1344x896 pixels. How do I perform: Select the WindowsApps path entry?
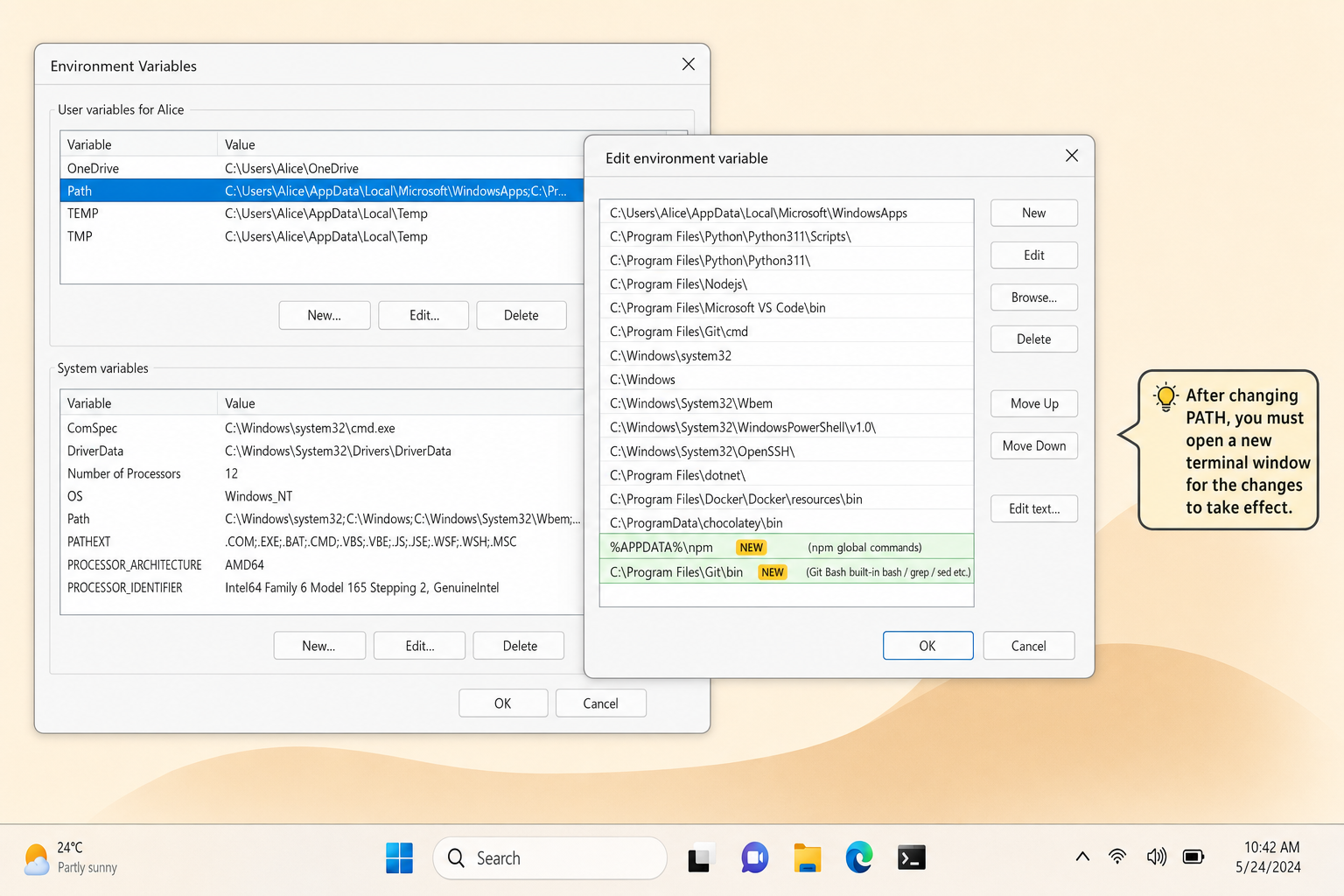(x=787, y=213)
